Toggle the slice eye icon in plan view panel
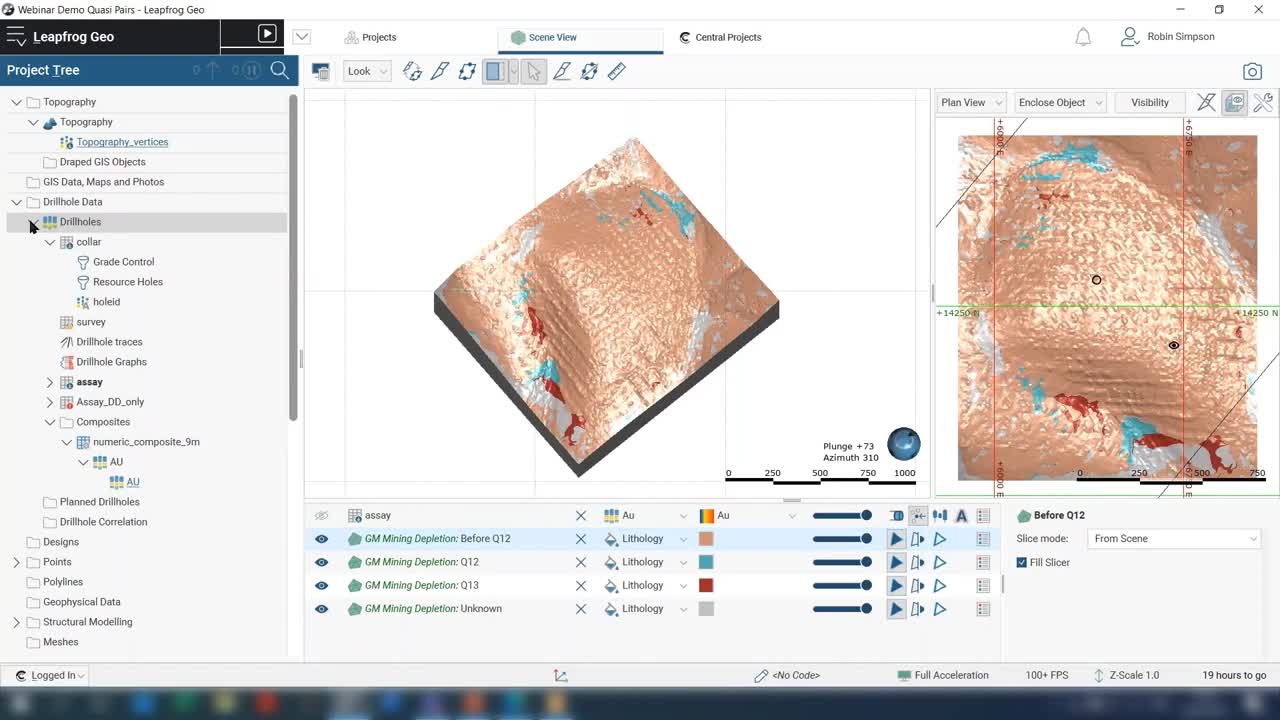 (x=1235, y=102)
